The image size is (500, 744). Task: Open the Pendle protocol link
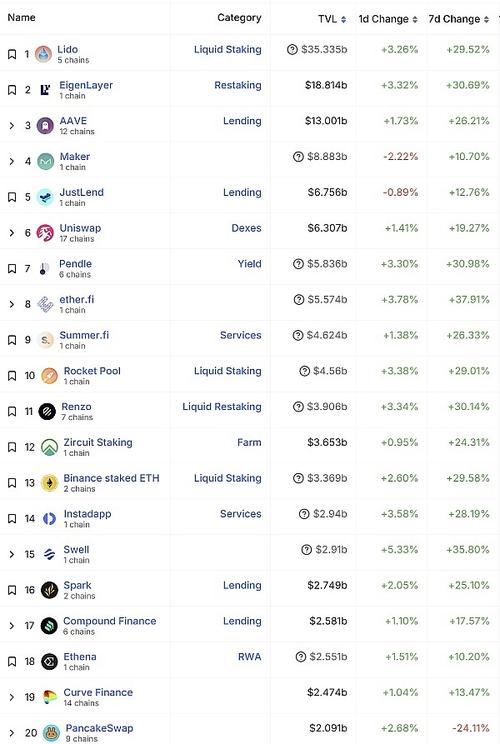pos(75,264)
